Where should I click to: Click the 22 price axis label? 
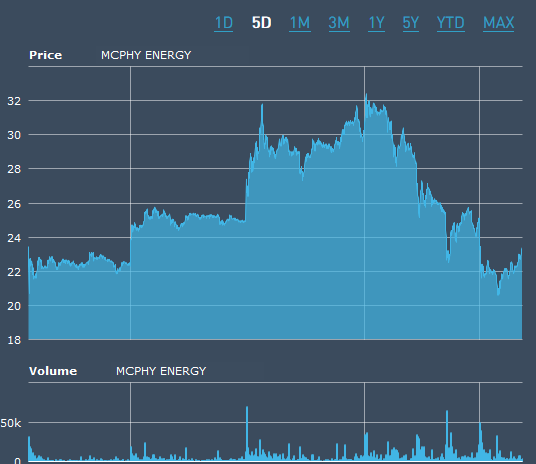pyautogui.click(x=14, y=272)
